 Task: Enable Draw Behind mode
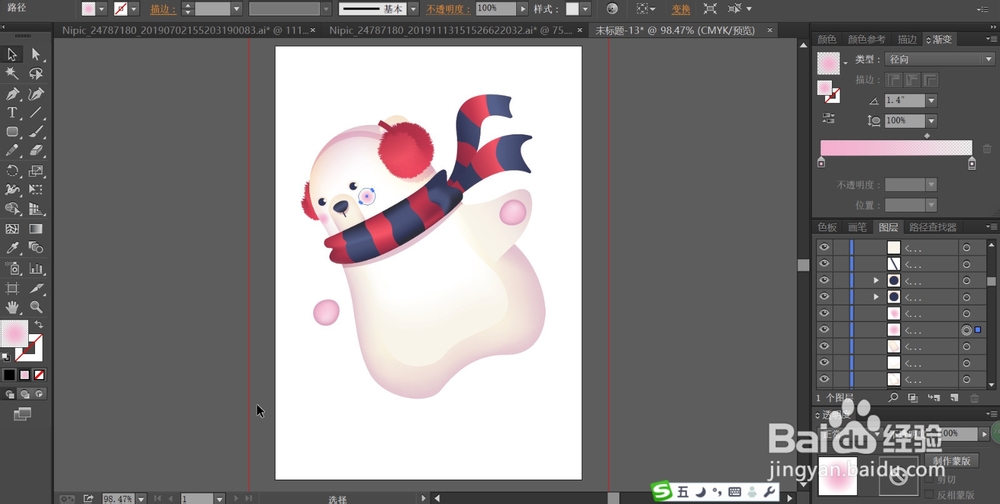click(x=24, y=394)
